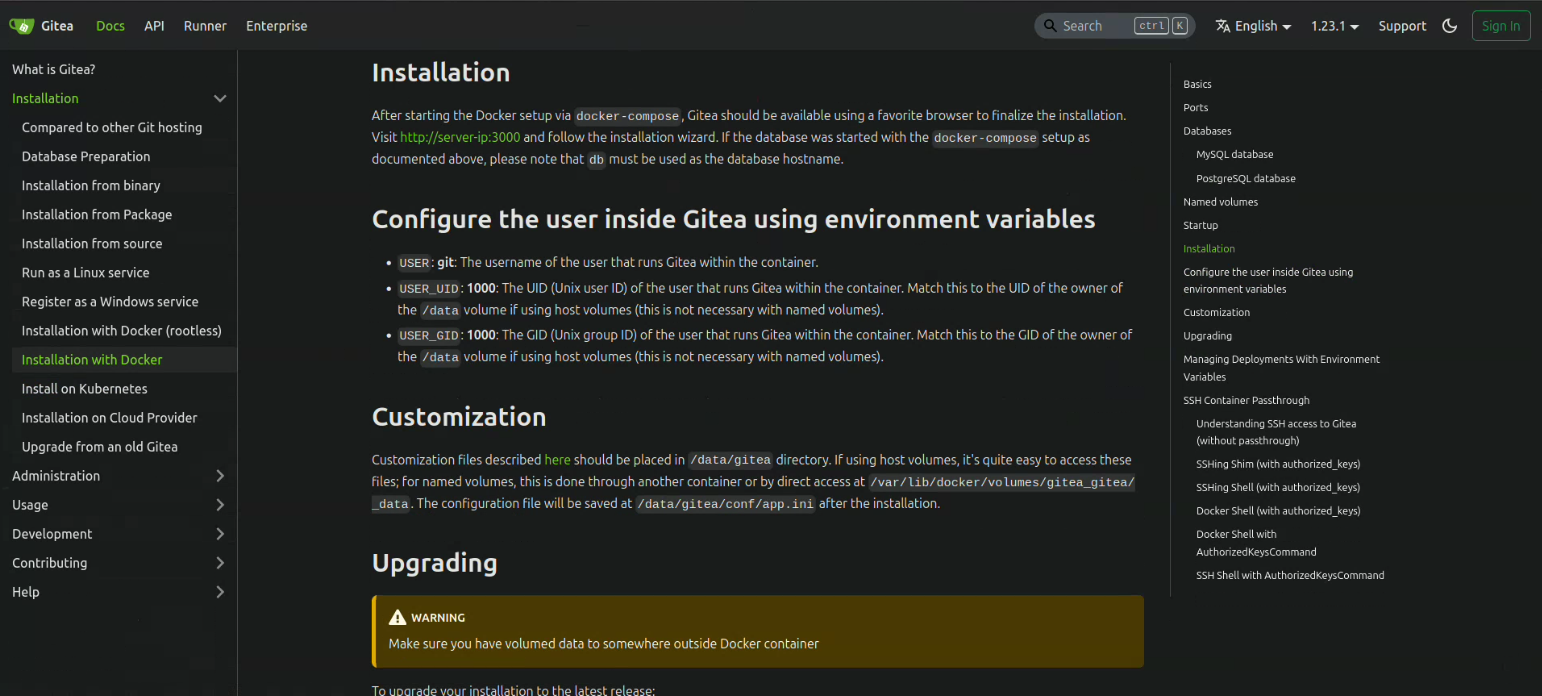Open Installation with Docker (rootless)
This screenshot has width=1542, height=696.
click(122, 330)
